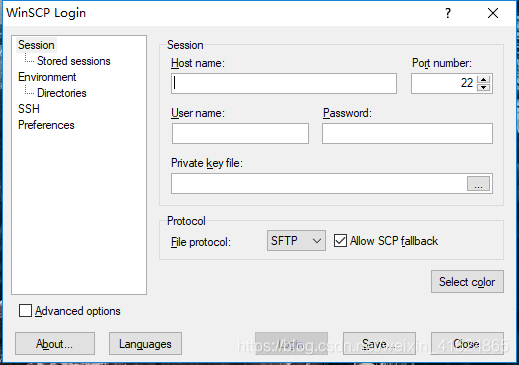This screenshot has width=519, height=365.
Task: Click into the Host name field
Action: [x=284, y=83]
